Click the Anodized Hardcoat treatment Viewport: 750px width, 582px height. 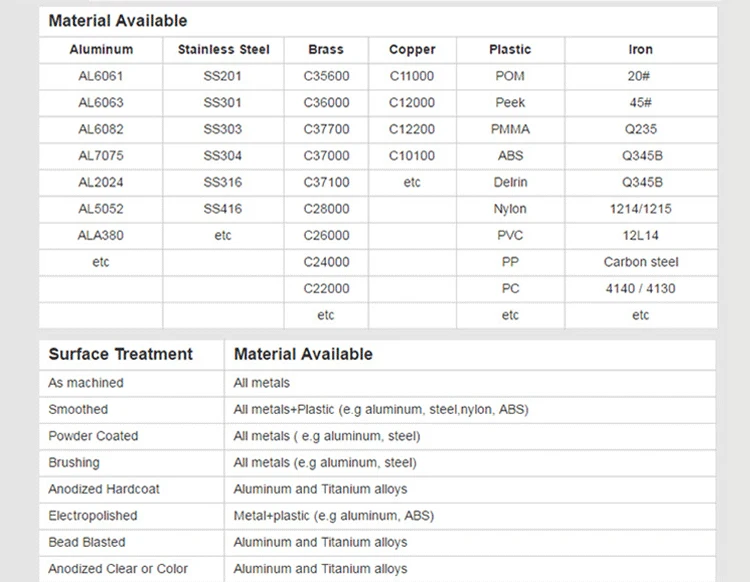104,489
